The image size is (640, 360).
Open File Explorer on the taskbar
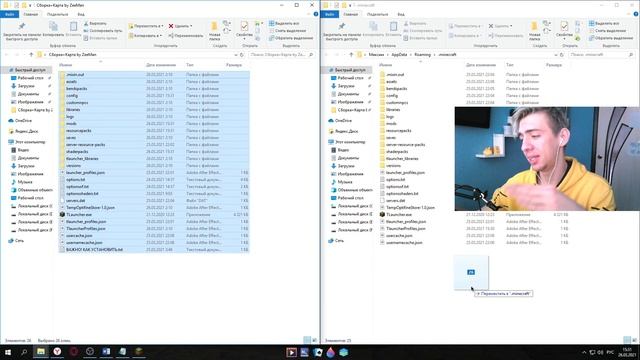click(41, 352)
